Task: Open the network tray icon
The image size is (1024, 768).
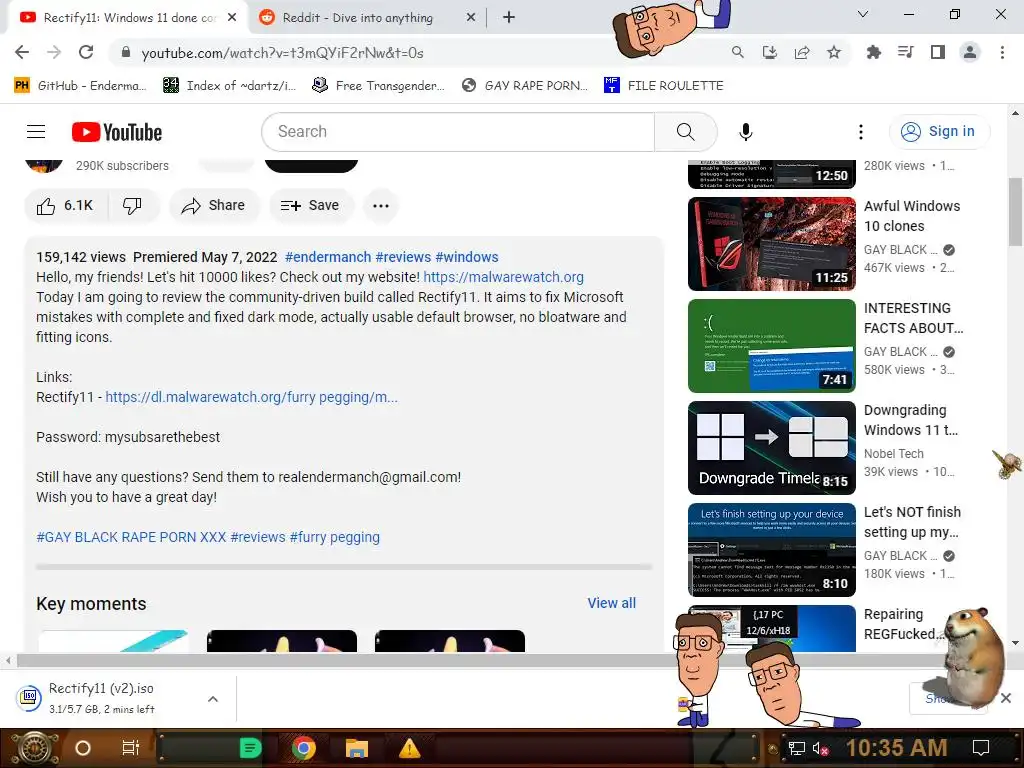Action: point(796,748)
